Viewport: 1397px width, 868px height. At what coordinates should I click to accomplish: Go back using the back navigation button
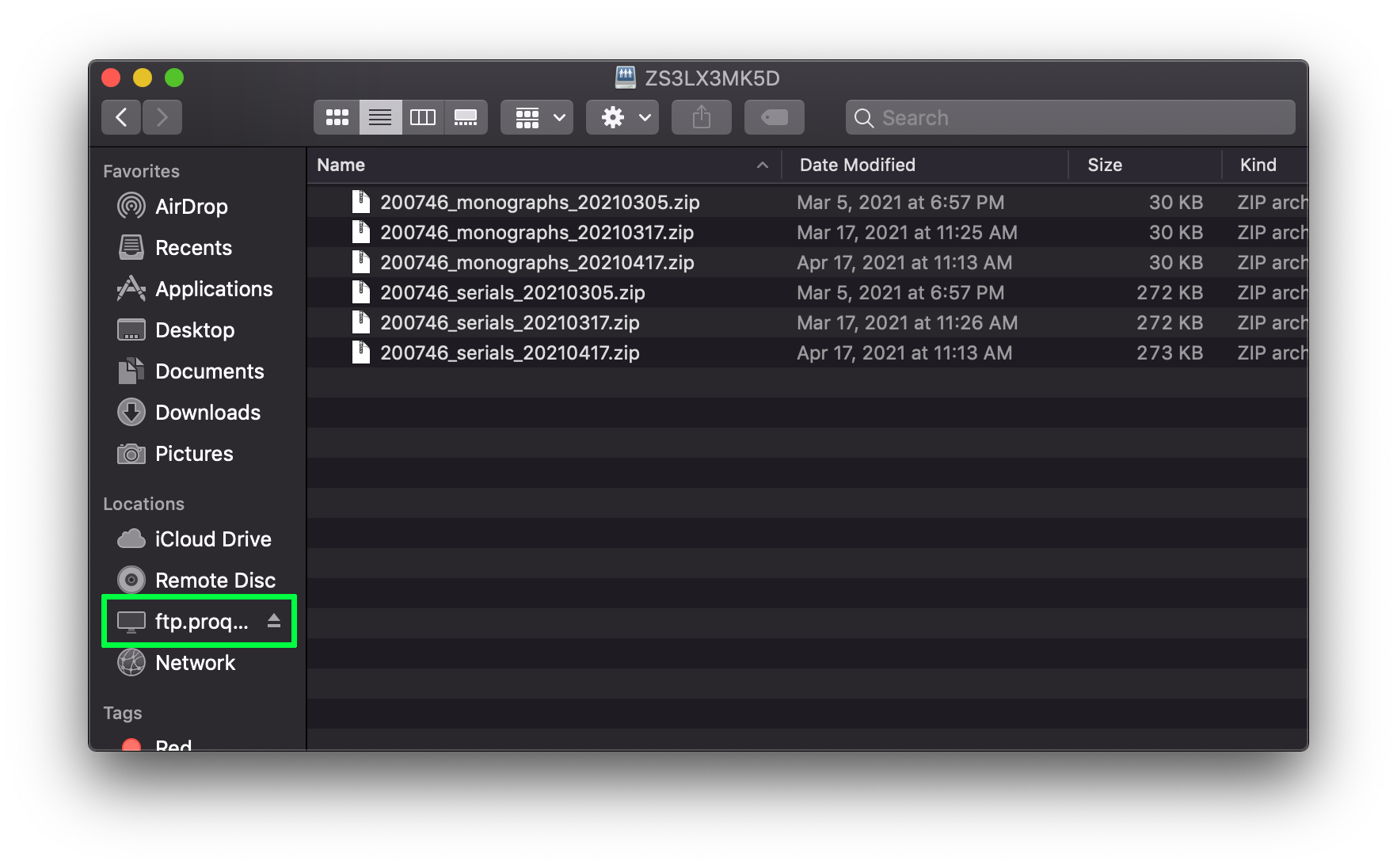pos(120,117)
